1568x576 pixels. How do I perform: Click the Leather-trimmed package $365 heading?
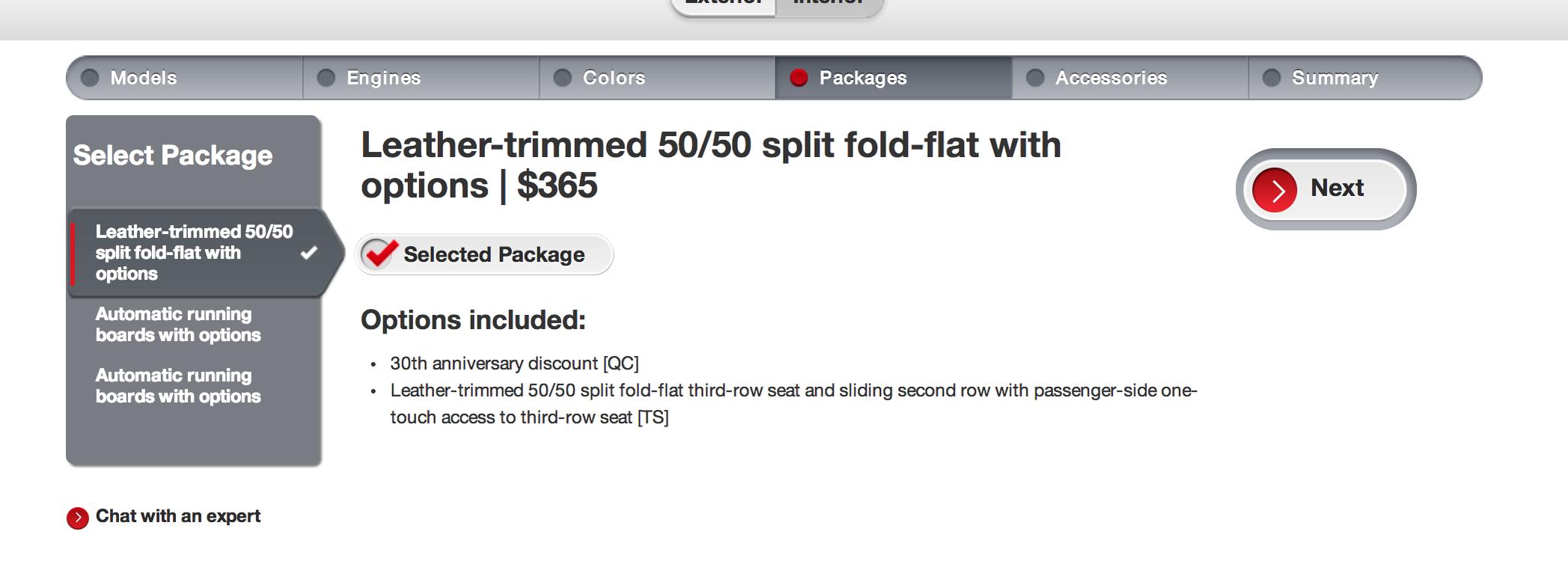(x=711, y=165)
